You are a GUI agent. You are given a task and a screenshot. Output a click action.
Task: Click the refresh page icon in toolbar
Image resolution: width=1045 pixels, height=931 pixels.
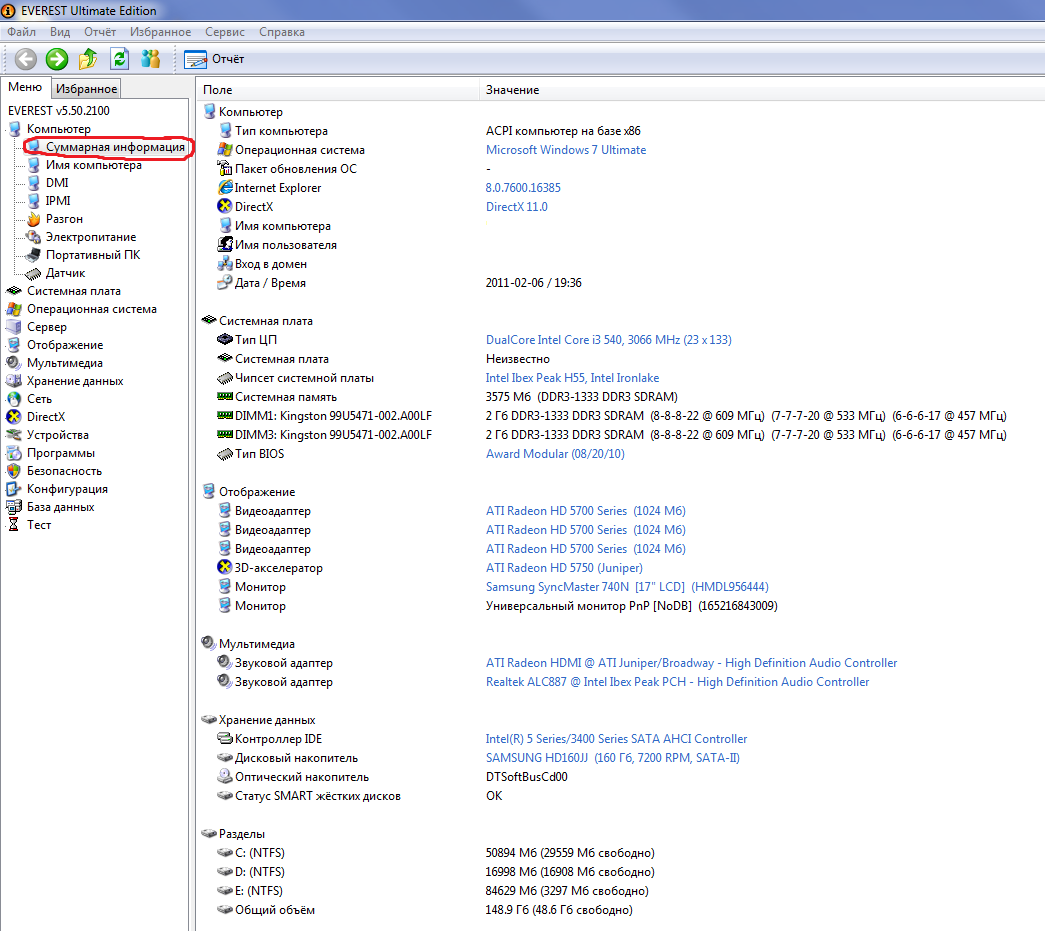pos(119,59)
